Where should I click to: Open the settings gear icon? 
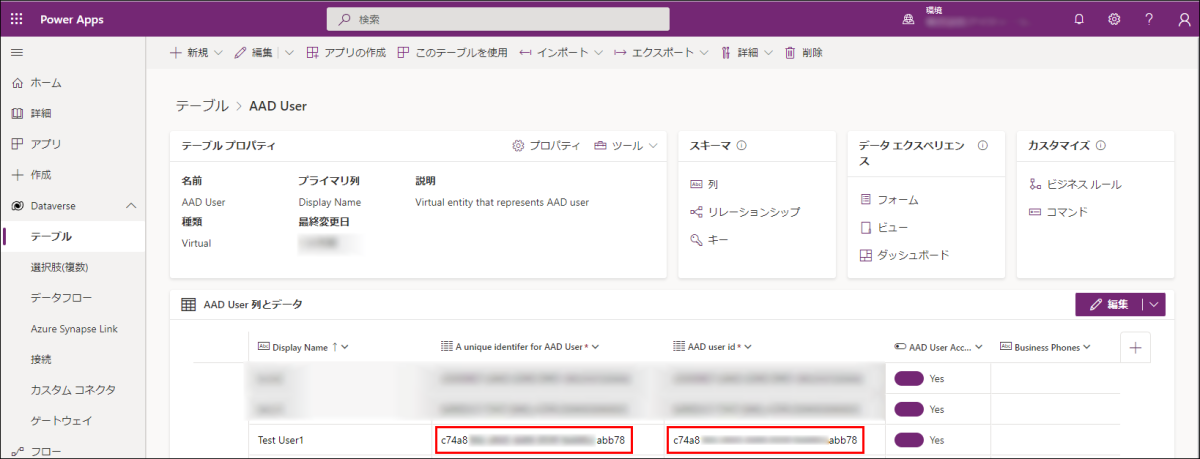(1114, 19)
